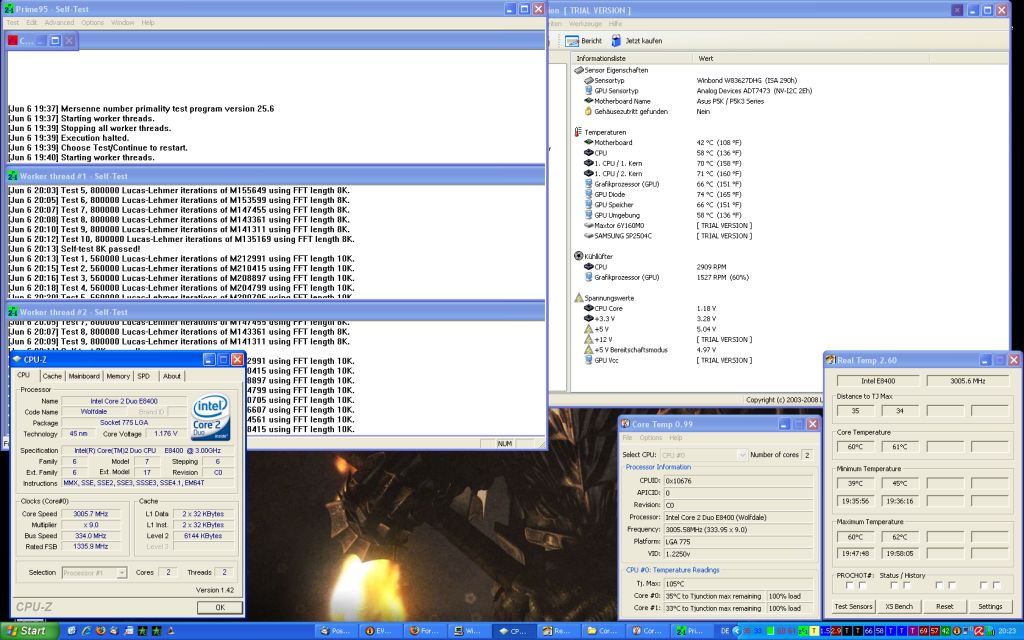Viewport: 1024px width, 640px height.
Task: Click the 3005.6 MHz field in Real Temp
Action: coord(968,381)
